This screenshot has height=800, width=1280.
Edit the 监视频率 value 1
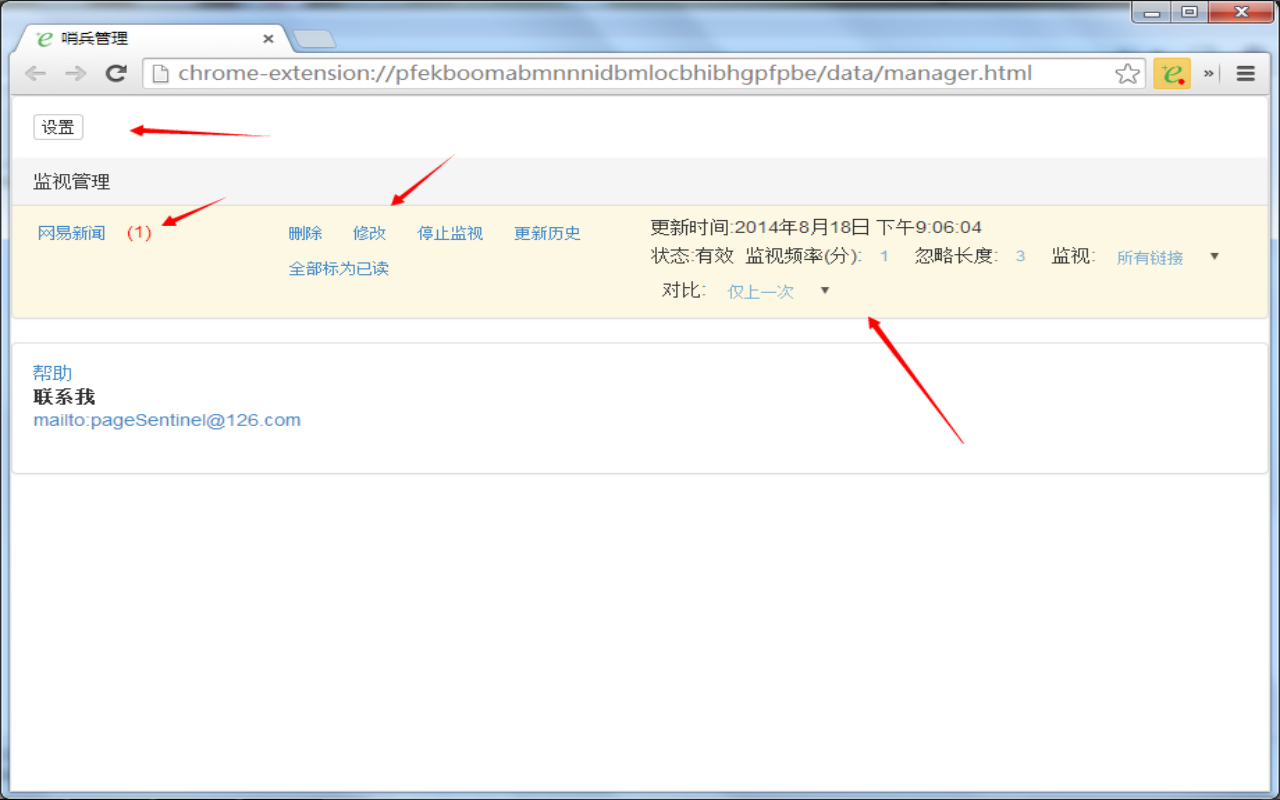pos(884,256)
